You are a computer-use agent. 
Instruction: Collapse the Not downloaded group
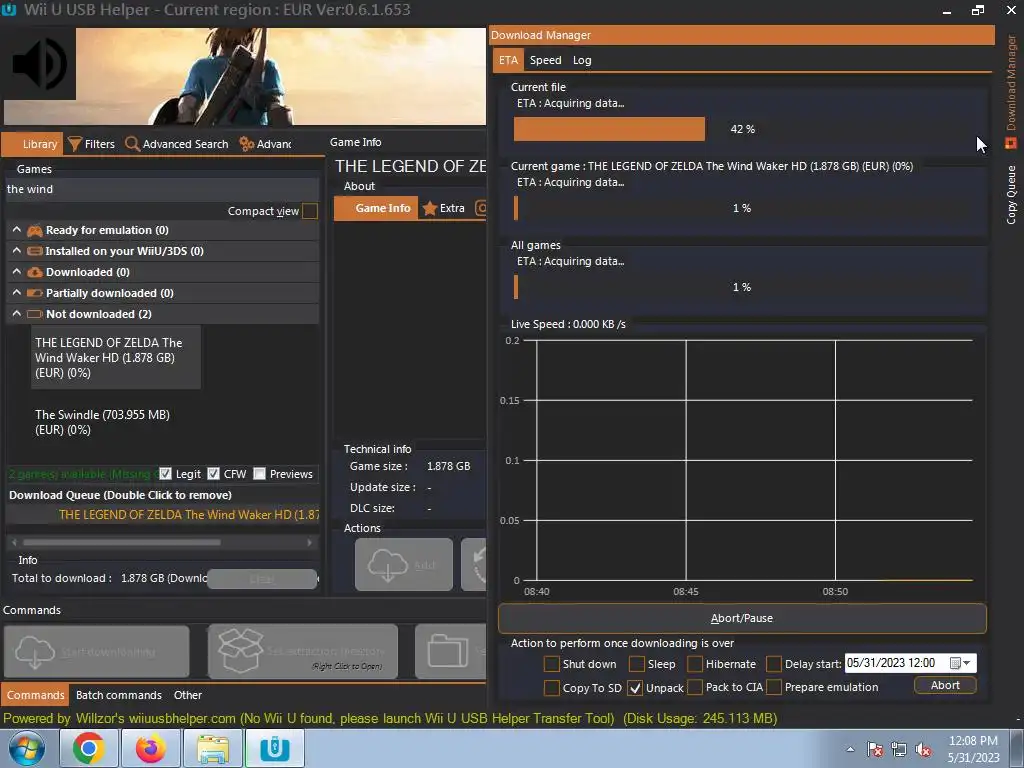[x=16, y=313]
